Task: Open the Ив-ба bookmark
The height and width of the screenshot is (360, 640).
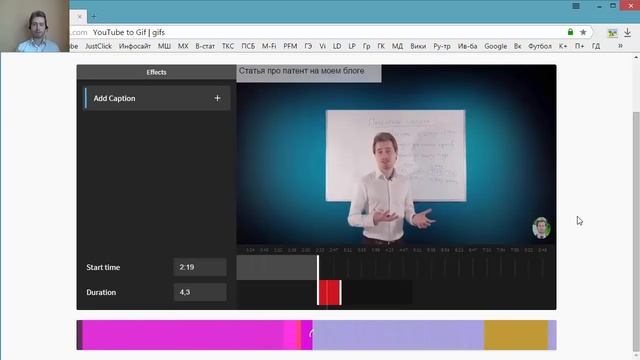Action: click(467, 46)
